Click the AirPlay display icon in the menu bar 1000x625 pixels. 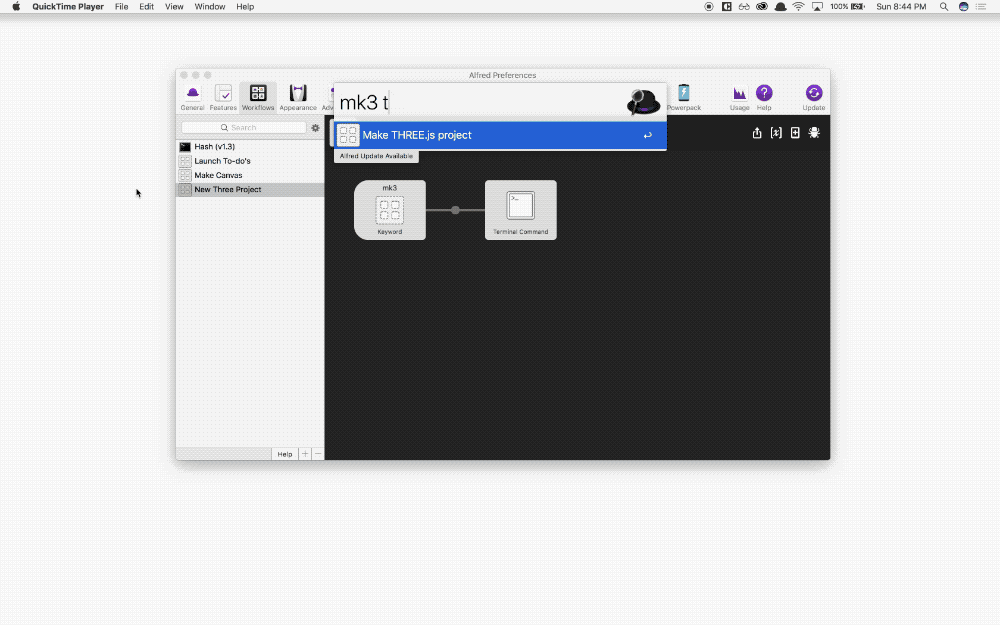(817, 6)
